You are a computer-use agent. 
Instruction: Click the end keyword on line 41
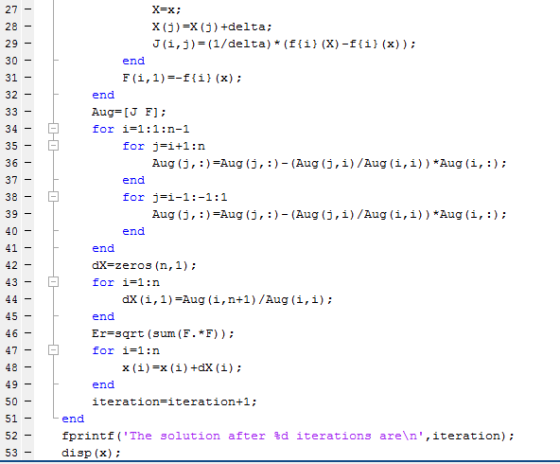coord(103,249)
